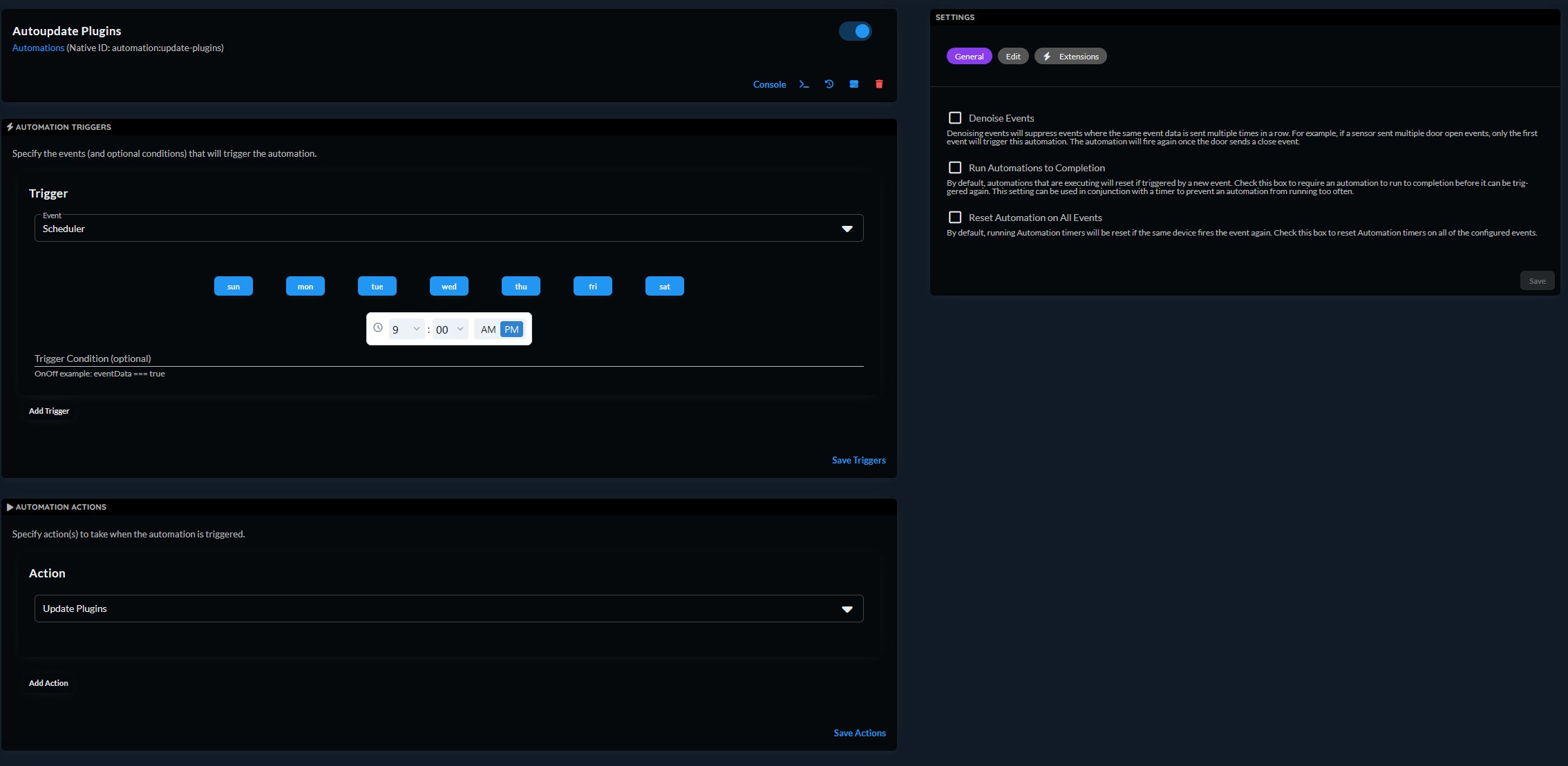
Task: Toggle the wed day button
Action: click(x=449, y=286)
